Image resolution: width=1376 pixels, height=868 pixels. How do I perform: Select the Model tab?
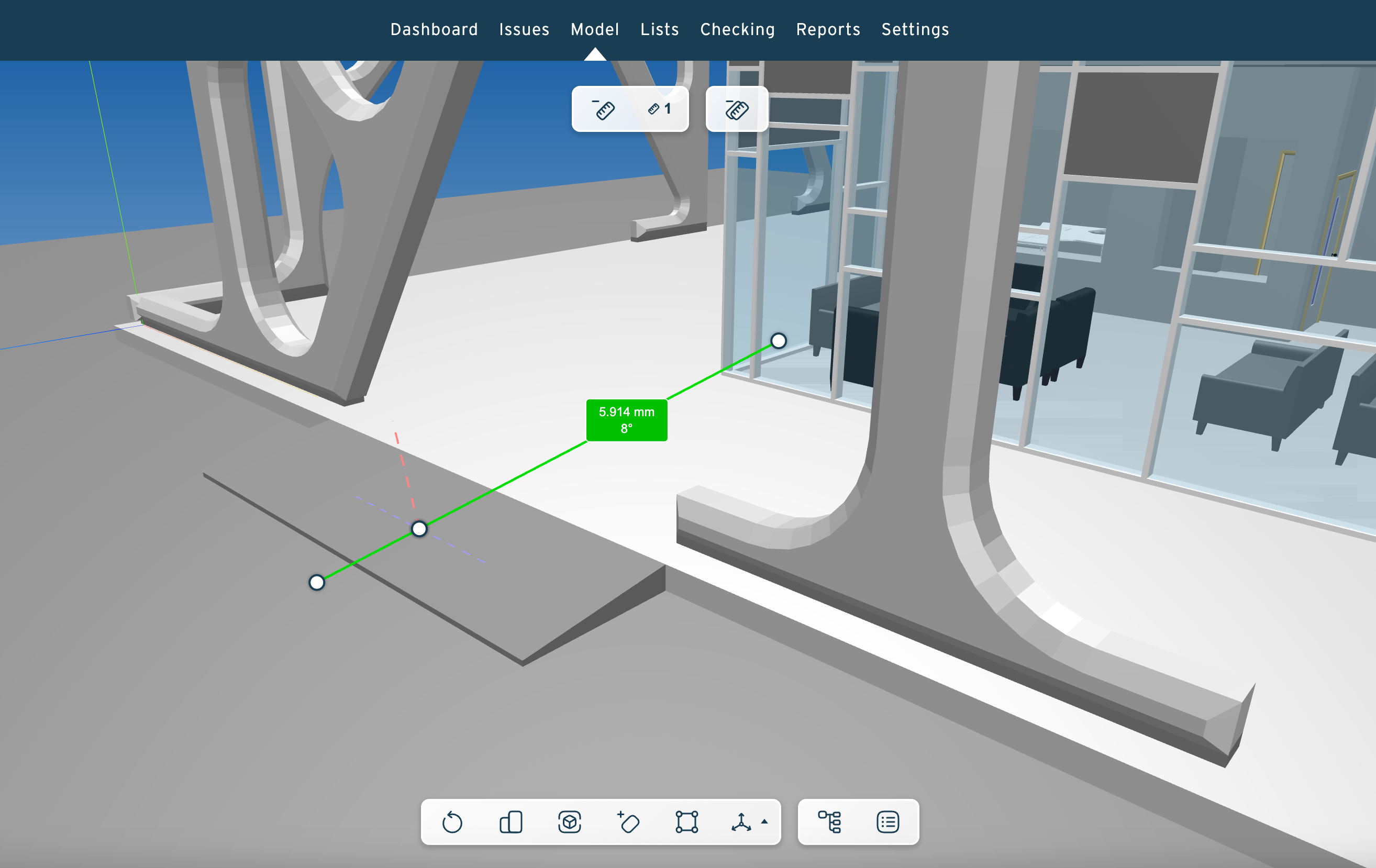click(594, 29)
